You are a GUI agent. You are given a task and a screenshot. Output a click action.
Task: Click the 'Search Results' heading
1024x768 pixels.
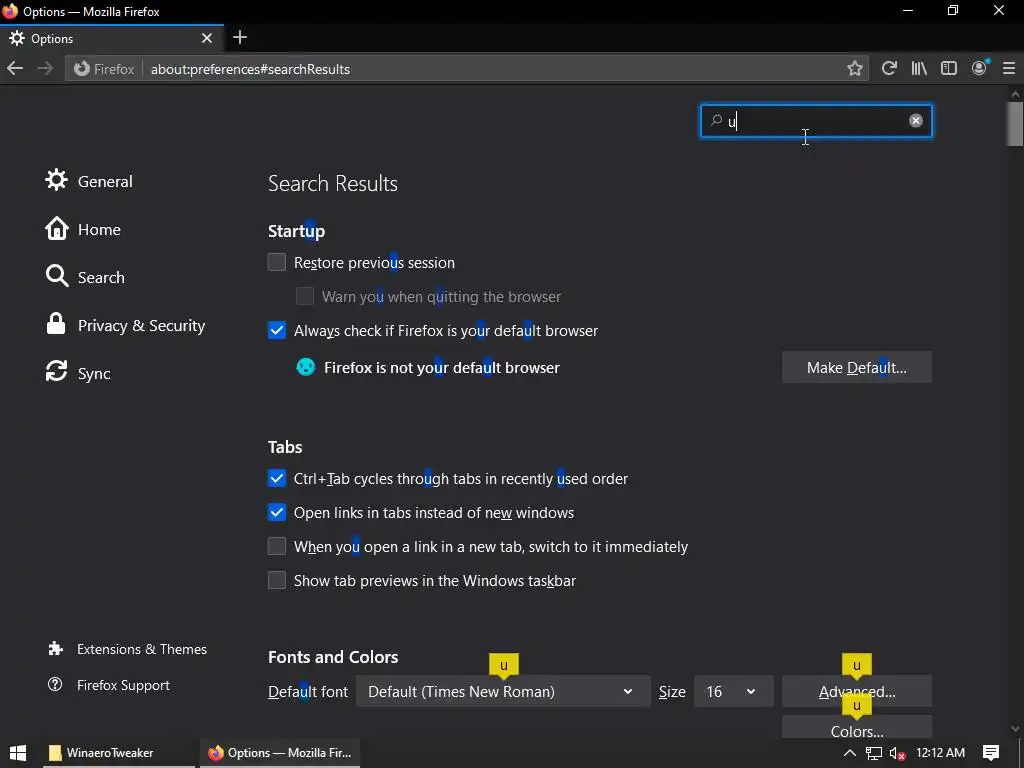[x=332, y=184]
